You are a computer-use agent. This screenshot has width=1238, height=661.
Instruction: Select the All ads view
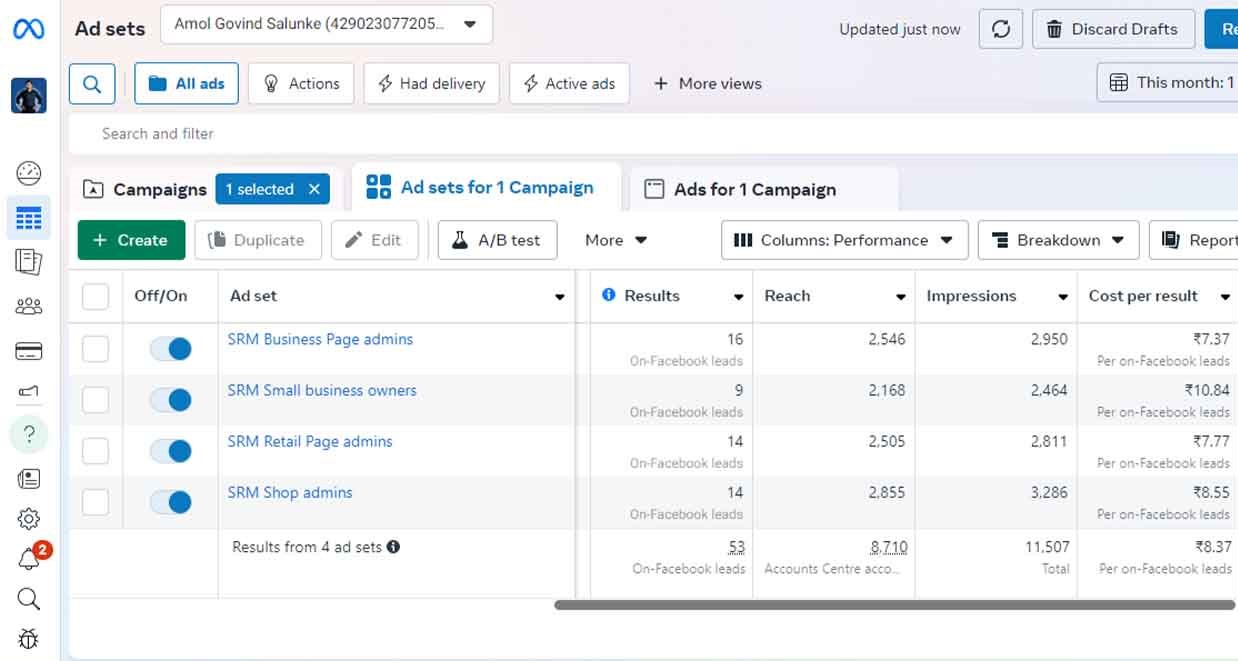pyautogui.click(x=186, y=84)
